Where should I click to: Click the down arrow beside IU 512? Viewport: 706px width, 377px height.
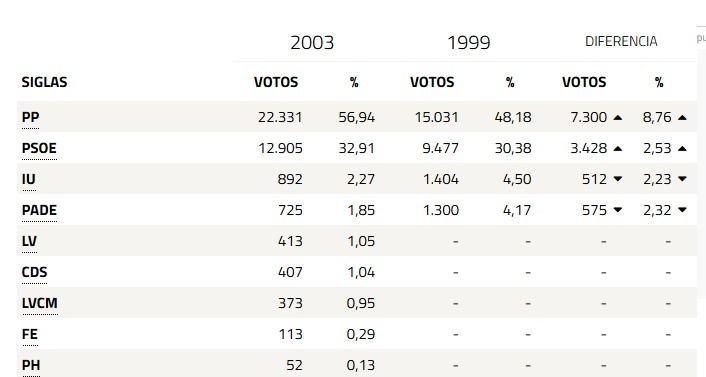tap(618, 179)
